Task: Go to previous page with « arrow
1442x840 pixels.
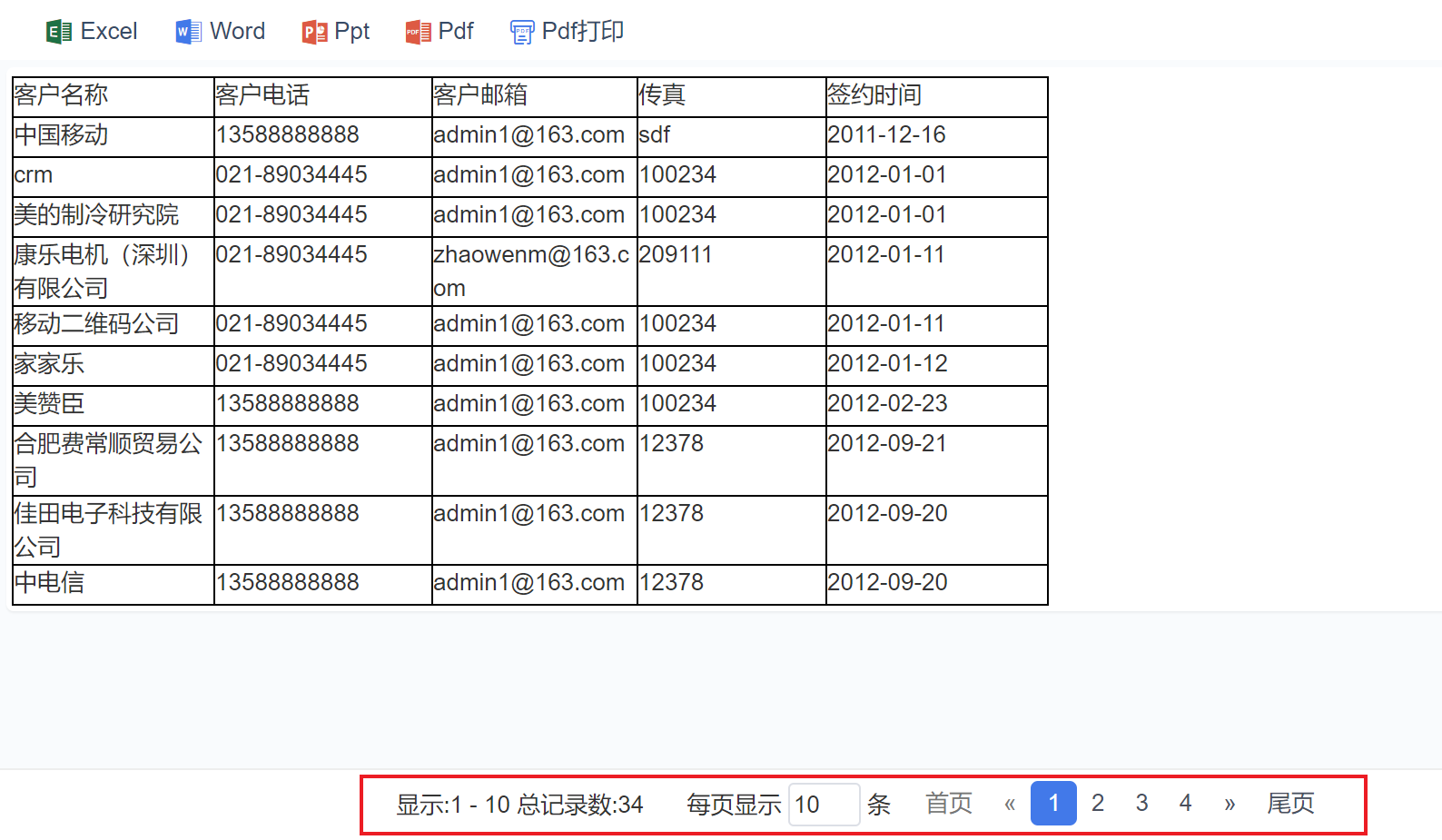Action: [1010, 804]
